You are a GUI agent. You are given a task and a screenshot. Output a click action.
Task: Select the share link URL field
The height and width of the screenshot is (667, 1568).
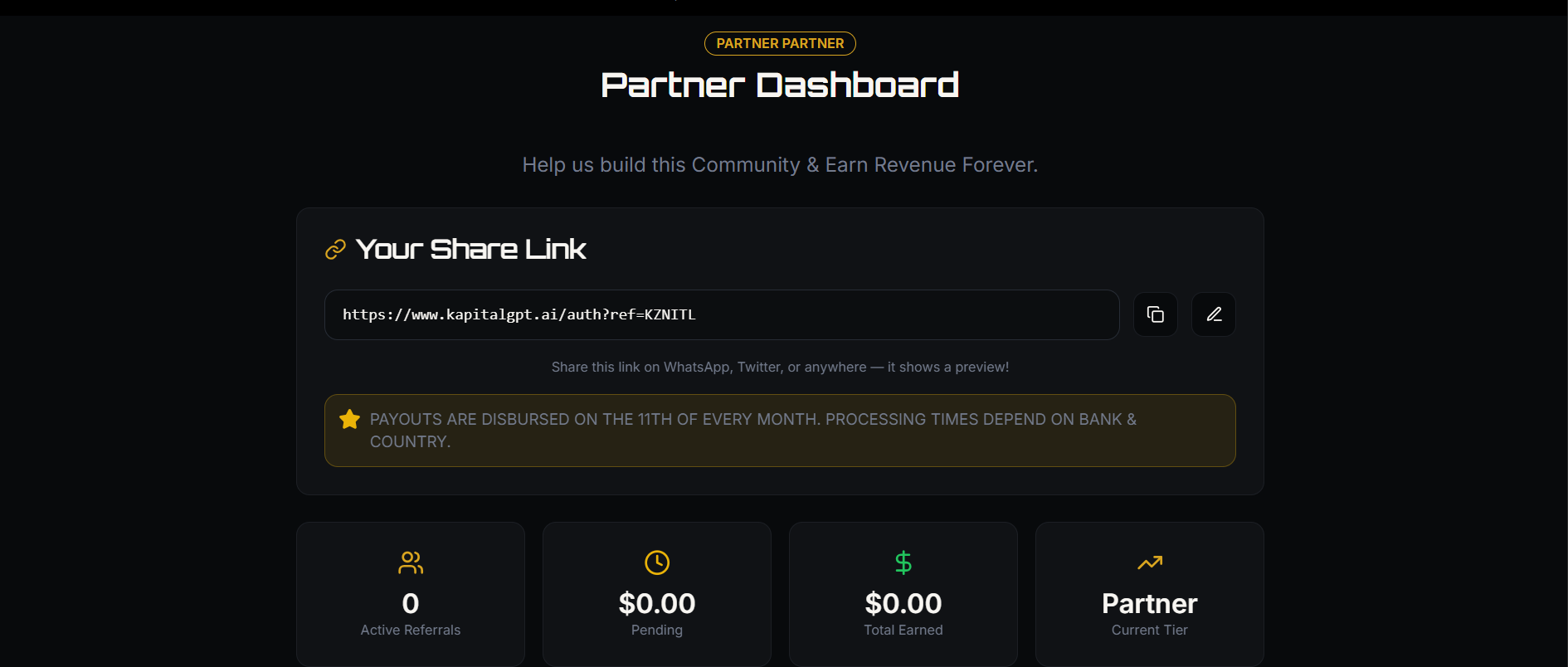[722, 314]
